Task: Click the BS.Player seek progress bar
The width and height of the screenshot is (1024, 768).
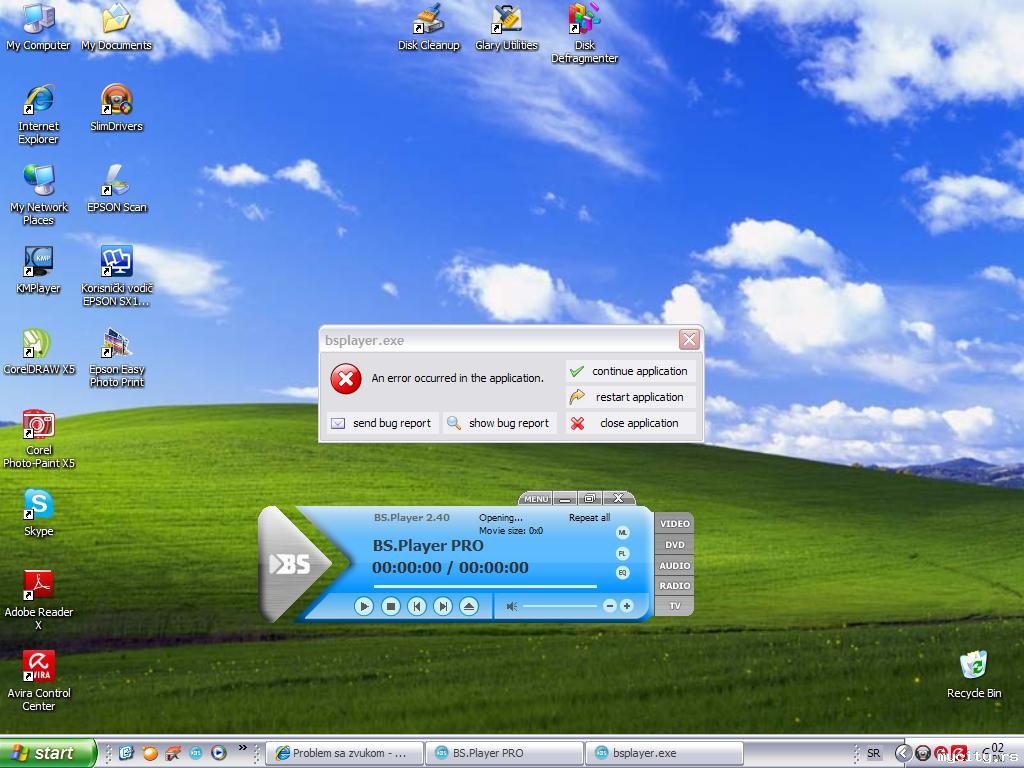Action: pos(485,586)
